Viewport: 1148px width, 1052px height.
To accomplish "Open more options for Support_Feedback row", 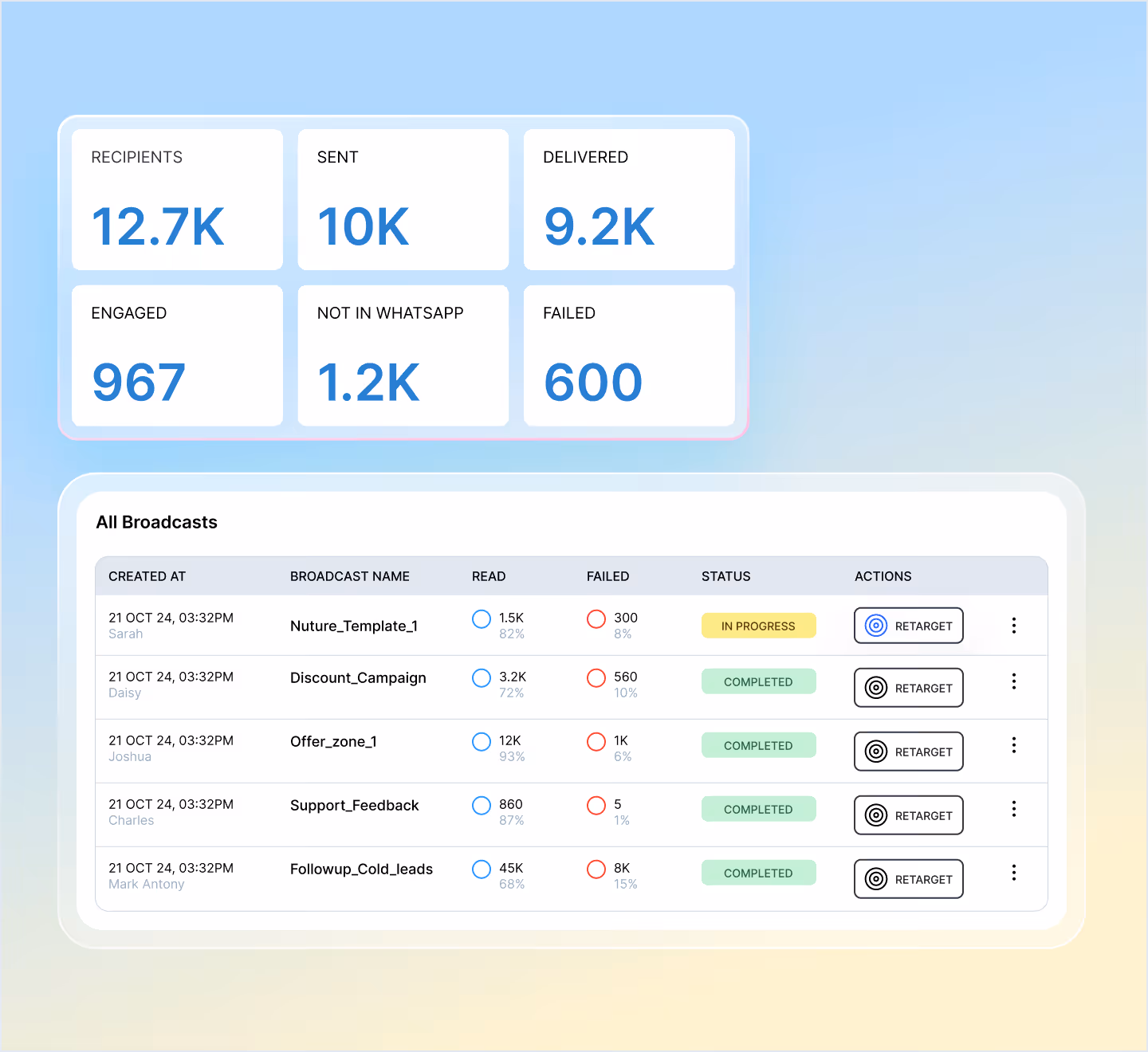I will 1014,809.
